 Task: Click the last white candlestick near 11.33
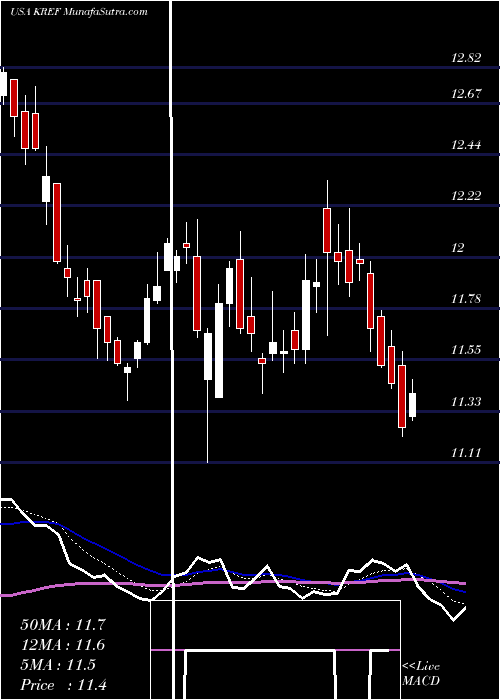point(412,404)
